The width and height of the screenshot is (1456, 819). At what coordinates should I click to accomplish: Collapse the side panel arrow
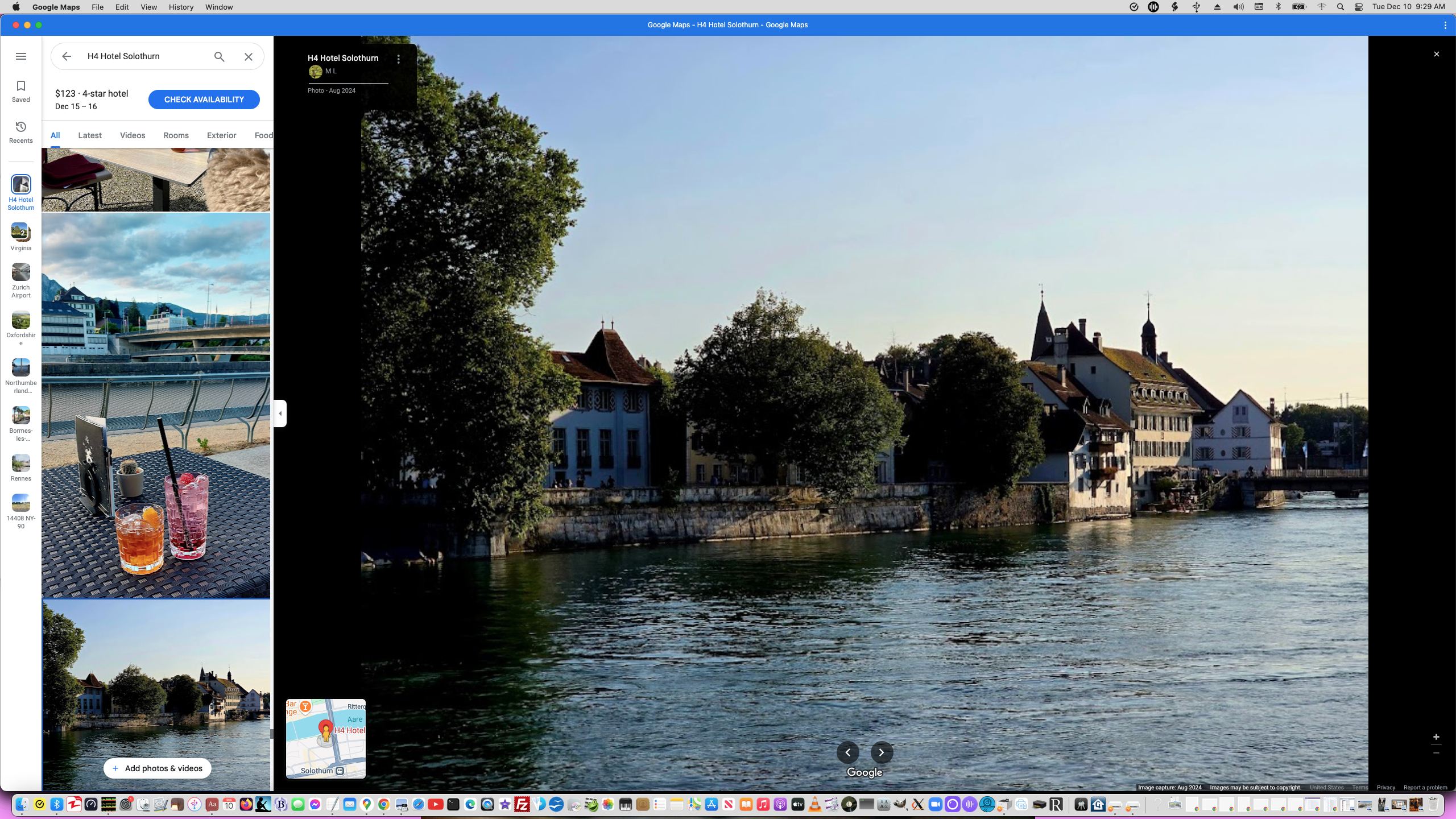[280, 413]
